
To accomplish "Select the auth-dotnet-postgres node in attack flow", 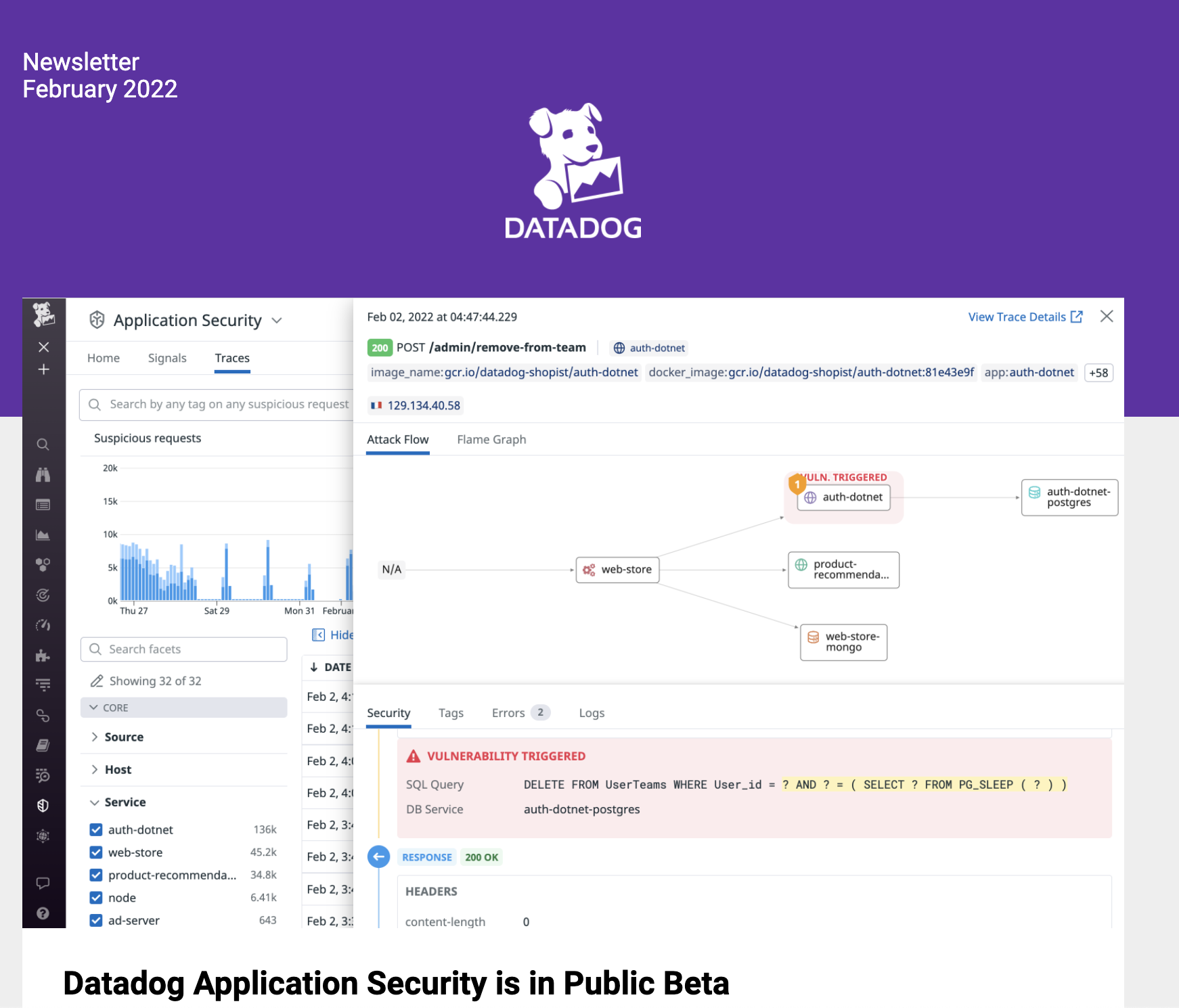I will [1069, 497].
